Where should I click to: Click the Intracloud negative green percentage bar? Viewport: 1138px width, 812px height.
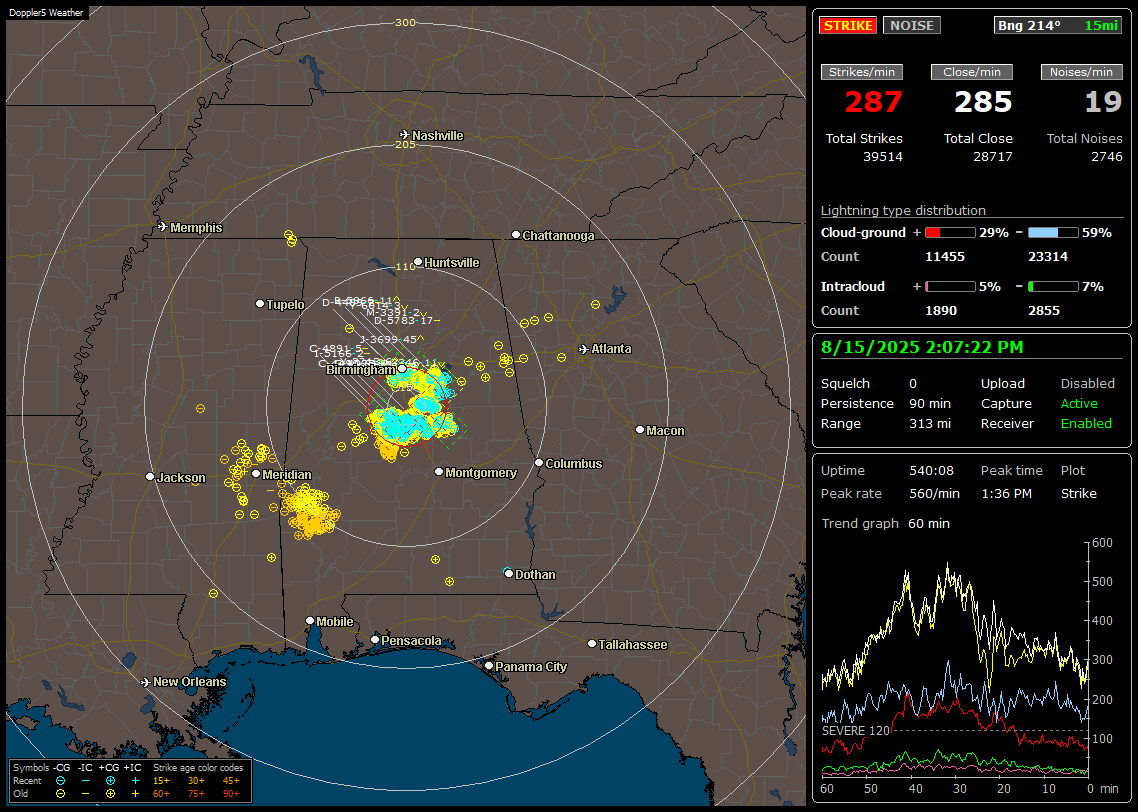1053,287
